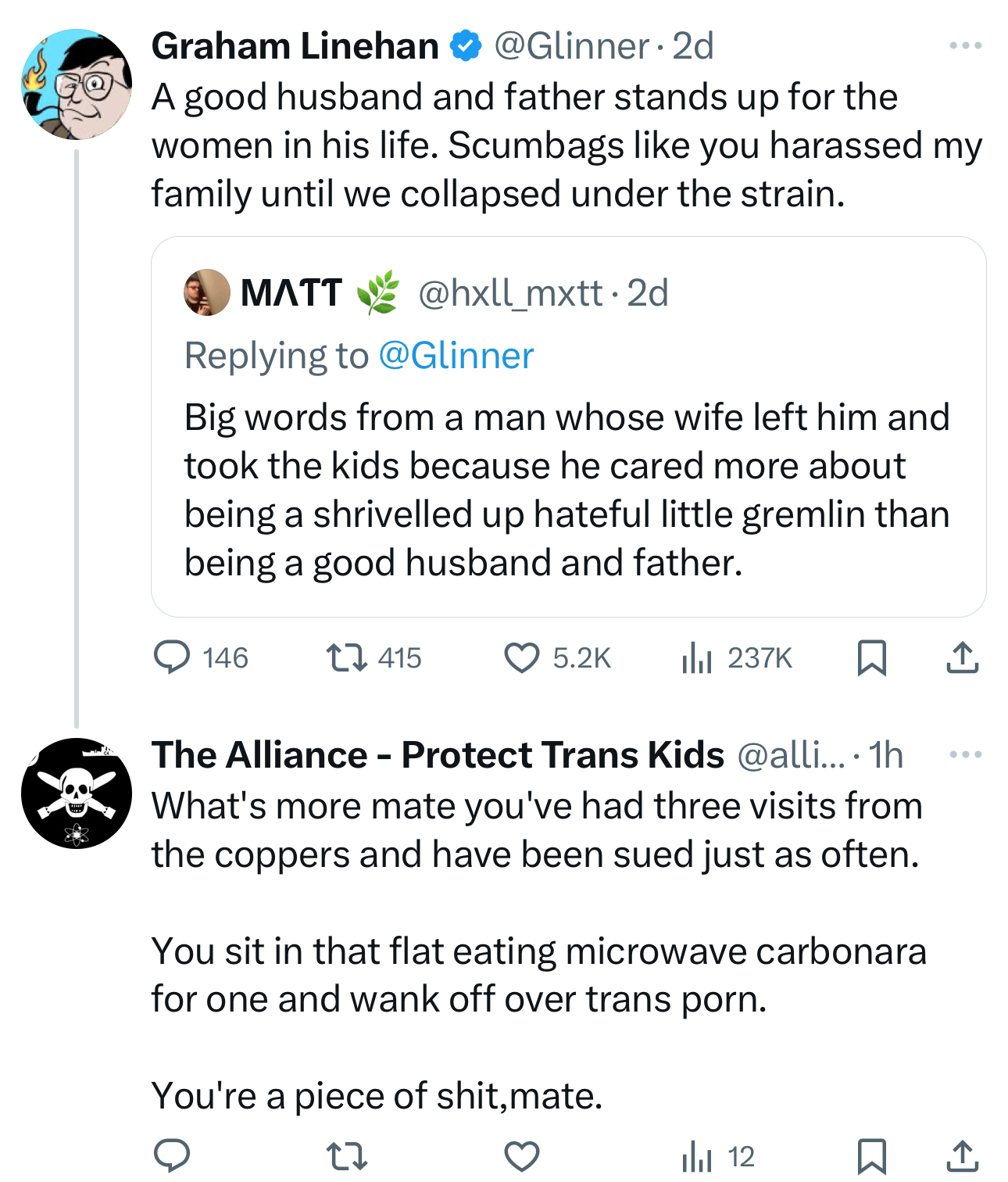Bookmark The Alliance's tweet

click(871, 1155)
